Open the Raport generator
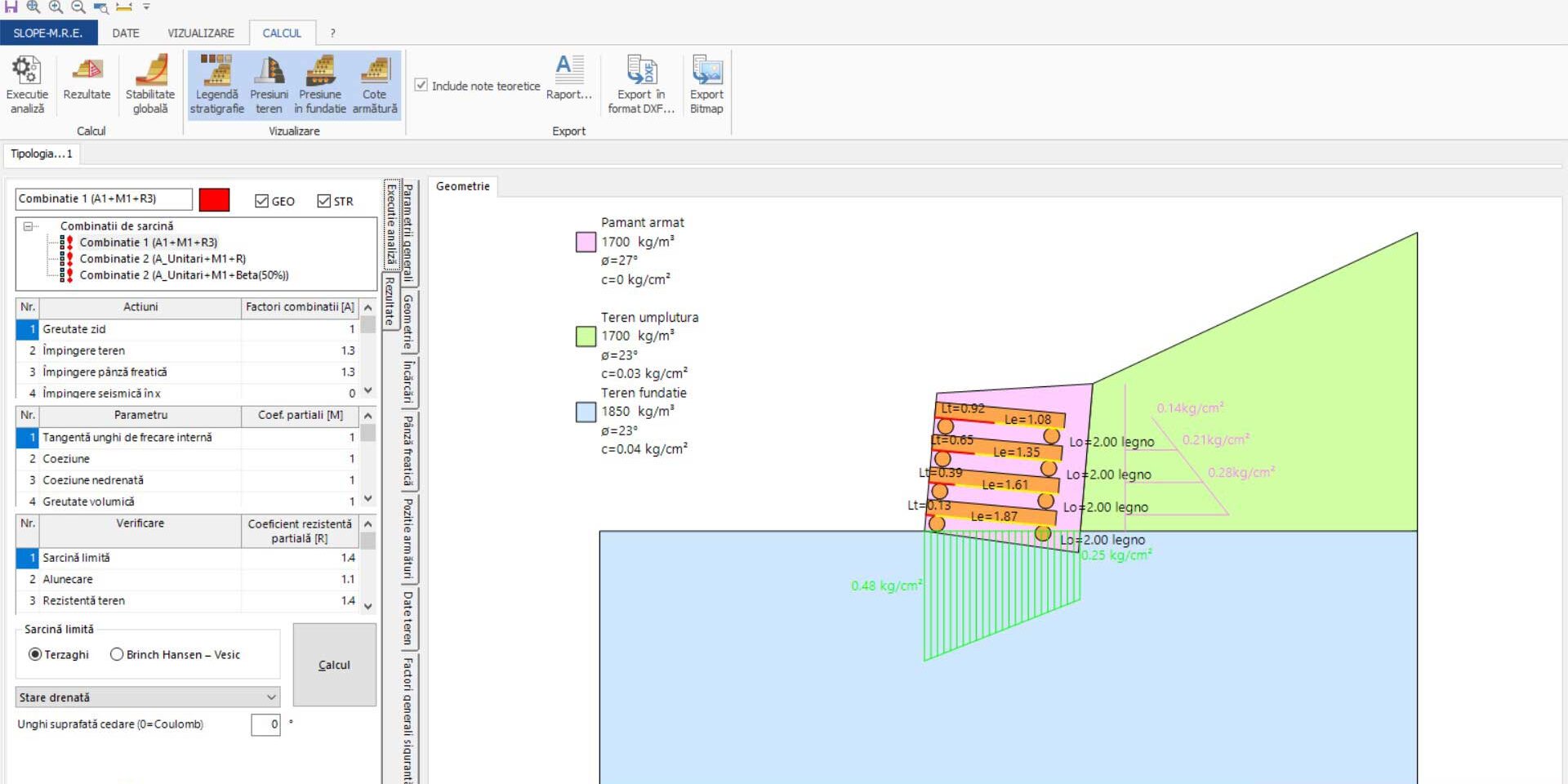 point(568,71)
